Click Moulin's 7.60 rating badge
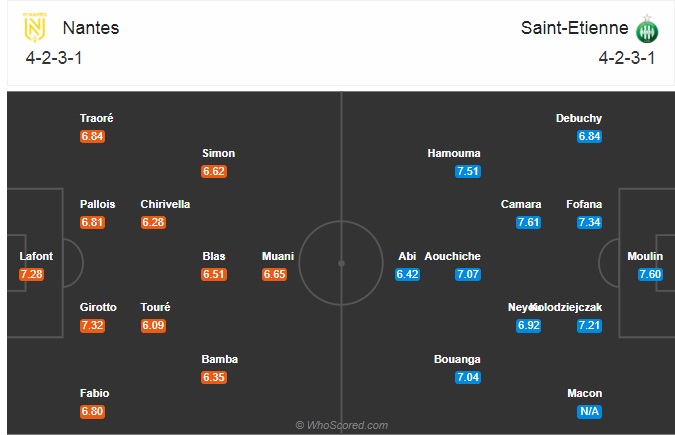675x435 pixels. 650,274
